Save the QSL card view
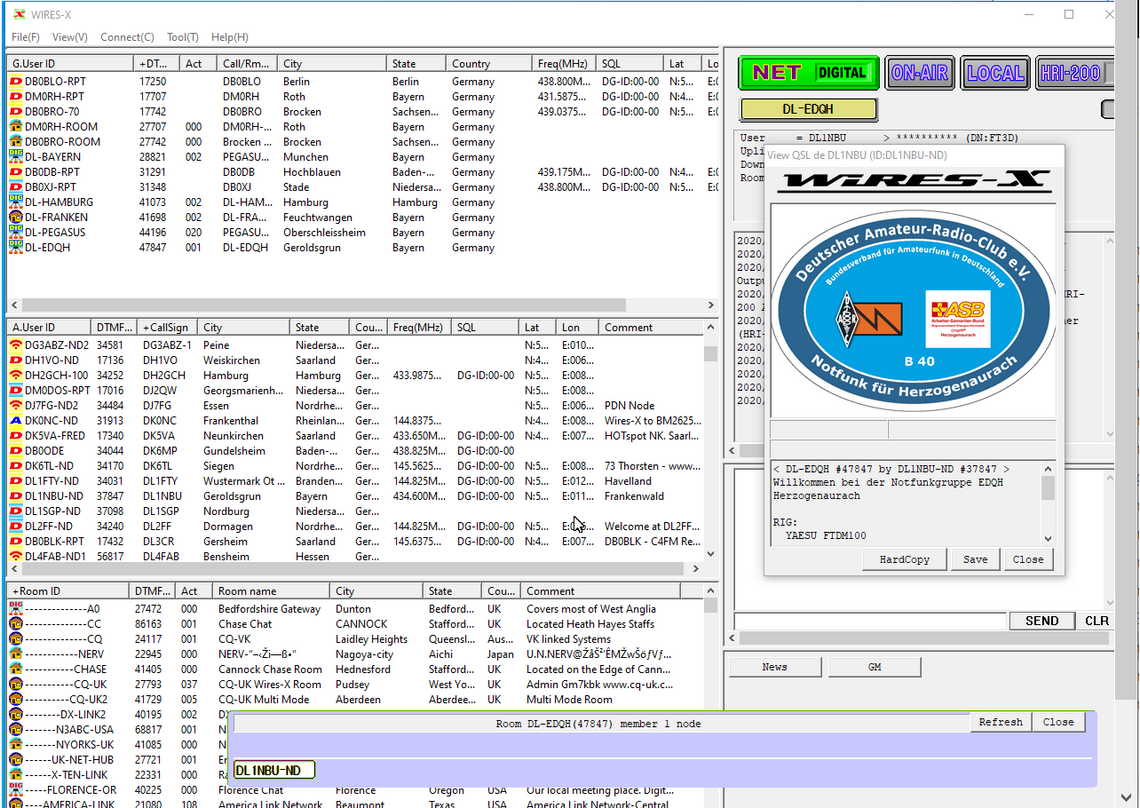Screen dimensions: 1140x808 pos(975,559)
